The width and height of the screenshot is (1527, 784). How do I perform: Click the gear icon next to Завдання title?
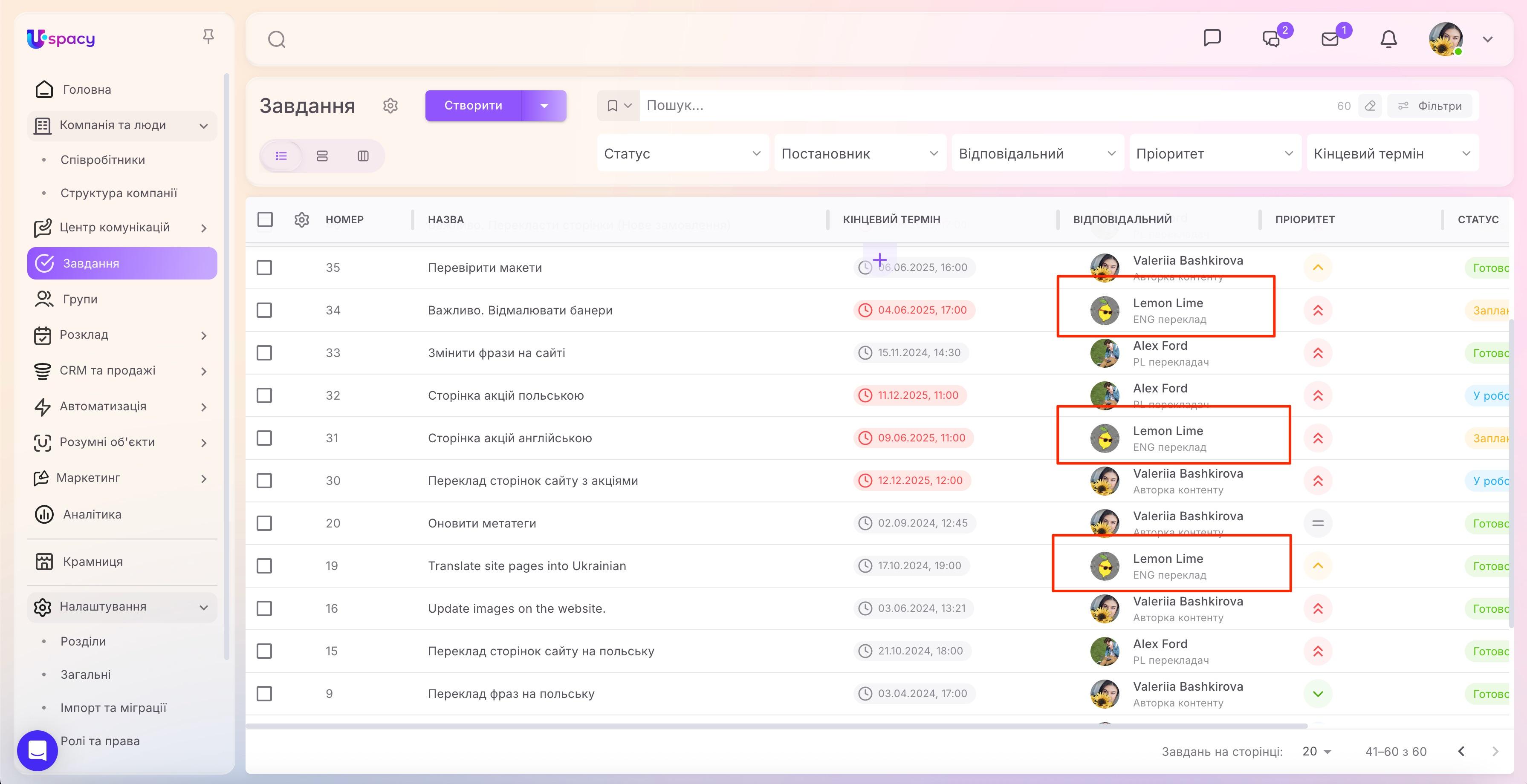pyautogui.click(x=390, y=106)
